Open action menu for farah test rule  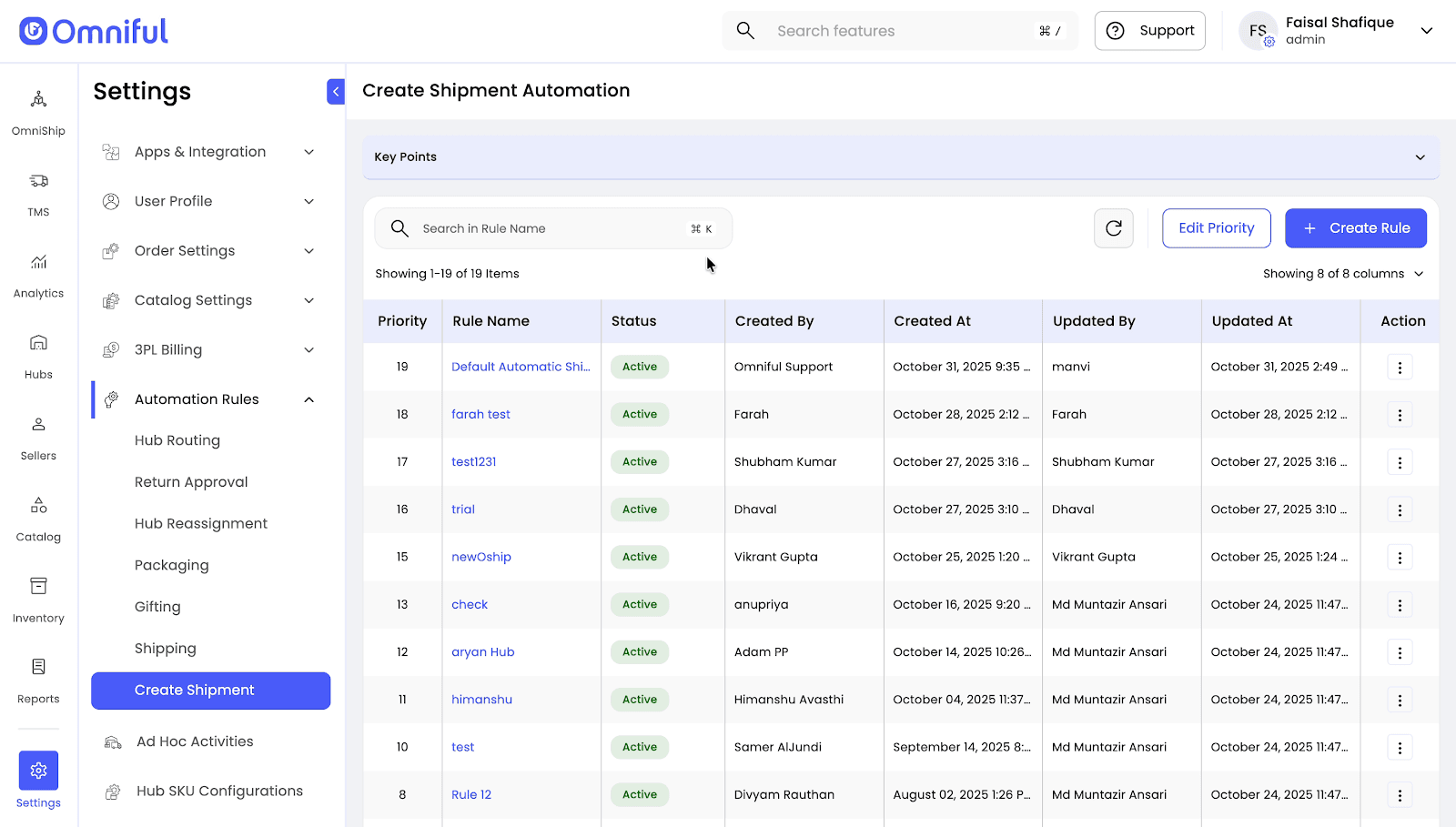click(1399, 415)
